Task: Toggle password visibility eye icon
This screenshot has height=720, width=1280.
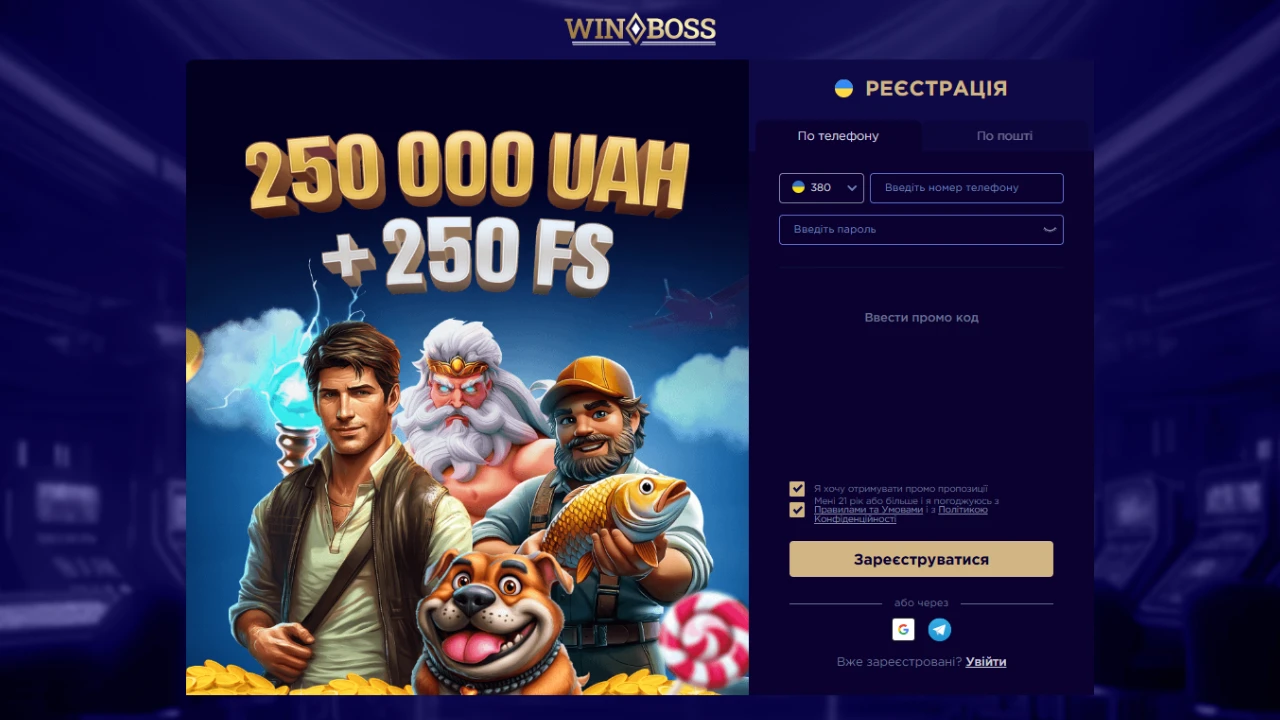Action: point(1050,229)
